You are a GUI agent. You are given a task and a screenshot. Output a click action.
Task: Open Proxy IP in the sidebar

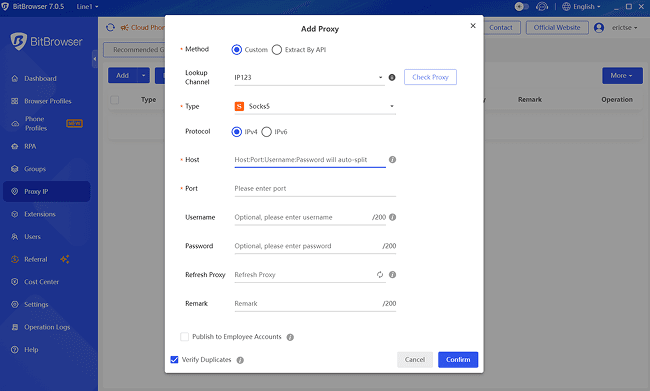pos(46,192)
